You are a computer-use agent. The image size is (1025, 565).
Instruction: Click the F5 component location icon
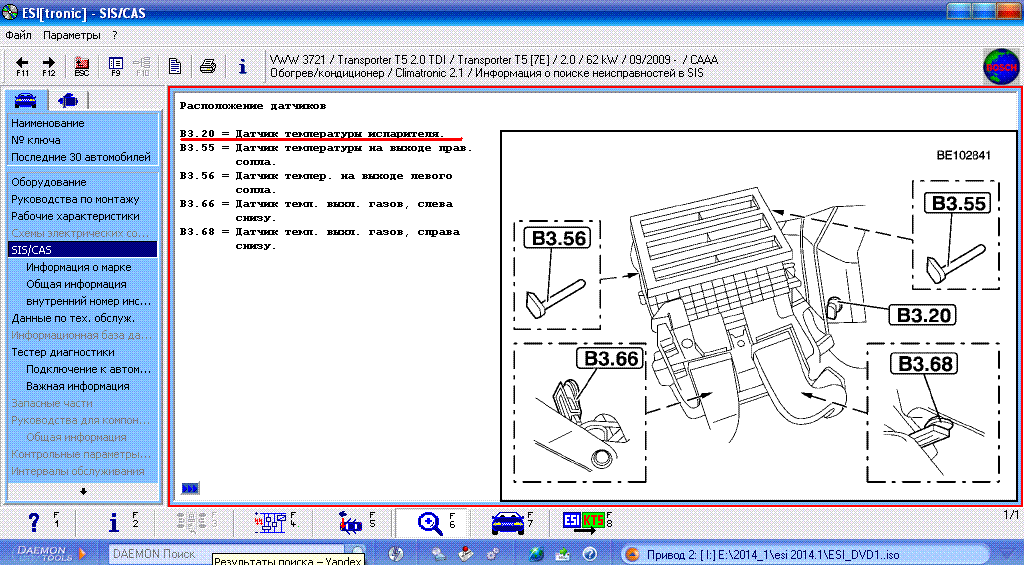(x=350, y=522)
